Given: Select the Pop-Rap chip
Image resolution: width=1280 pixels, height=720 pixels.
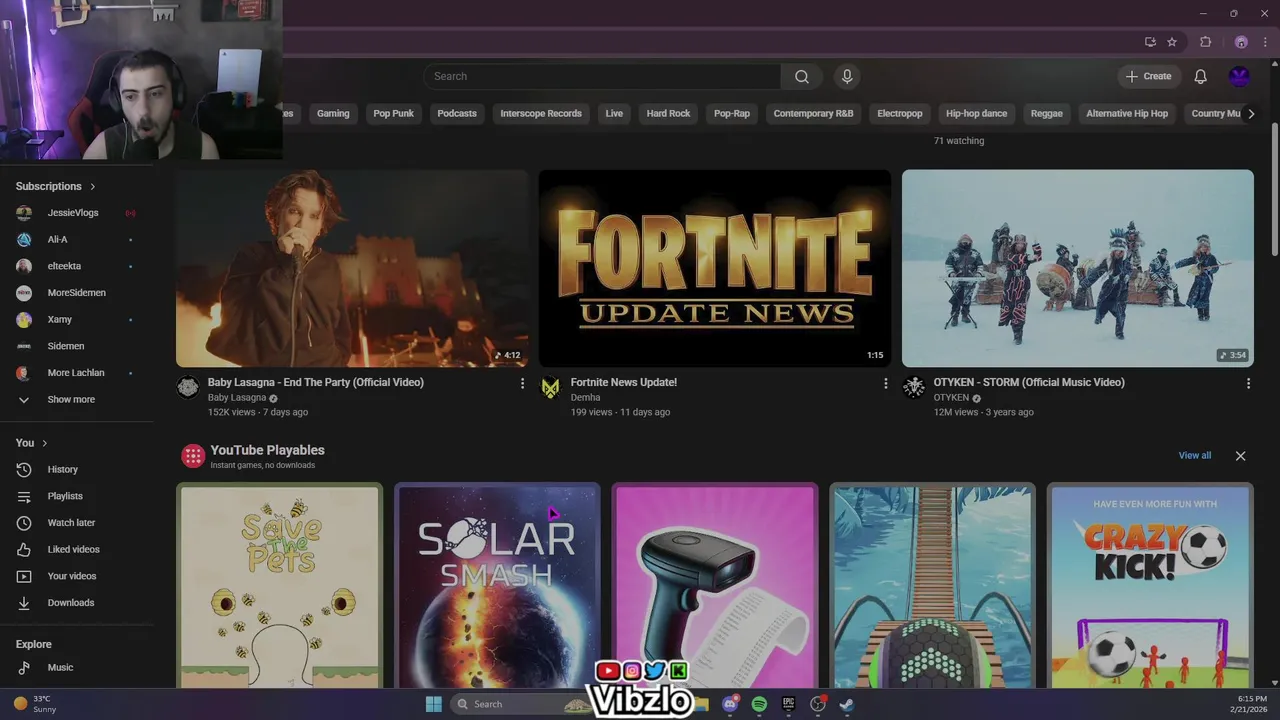Looking at the screenshot, I should coord(732,113).
